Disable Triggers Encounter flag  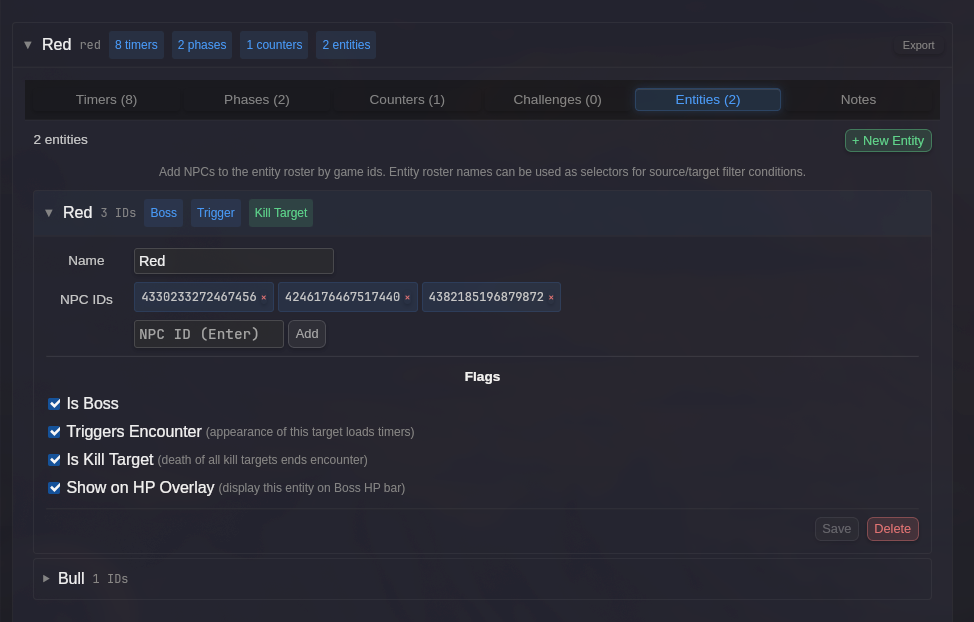click(55, 432)
